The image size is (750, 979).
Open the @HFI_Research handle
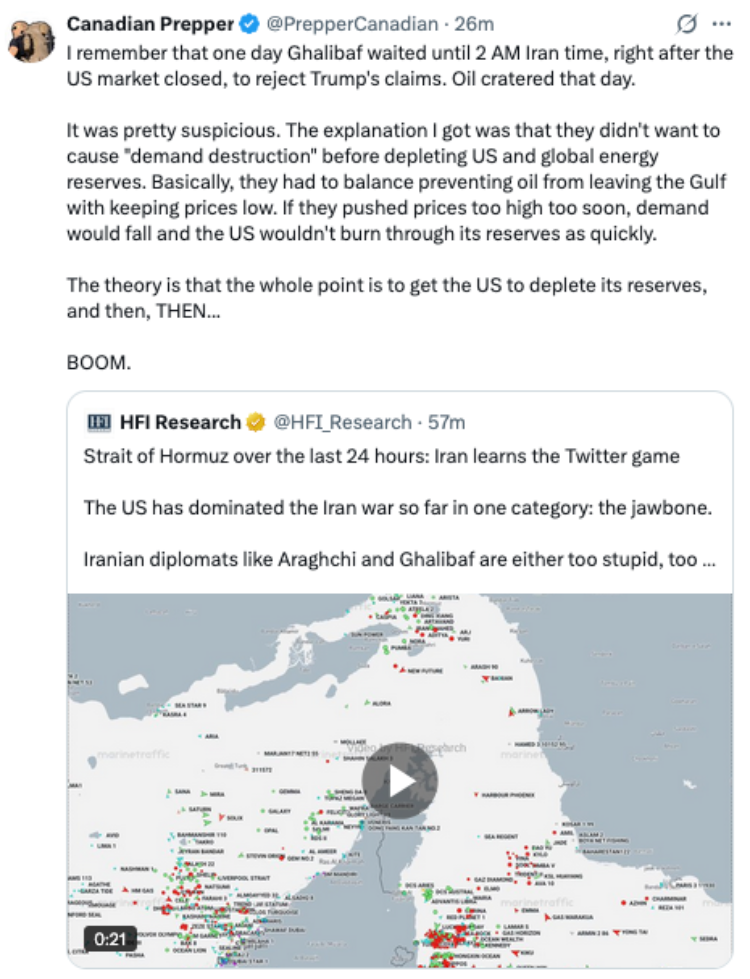342,423
